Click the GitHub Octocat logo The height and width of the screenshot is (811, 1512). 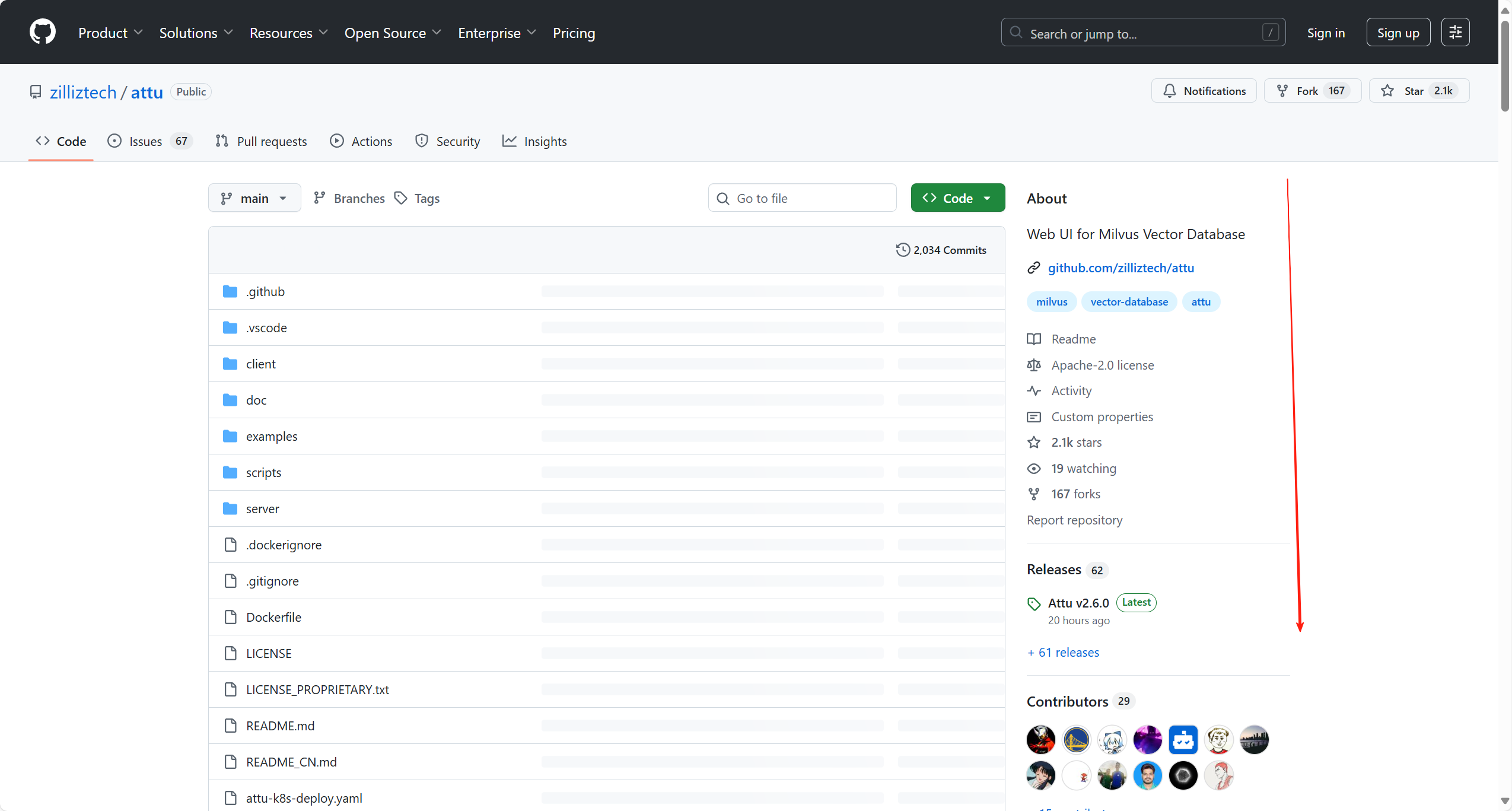tap(43, 32)
